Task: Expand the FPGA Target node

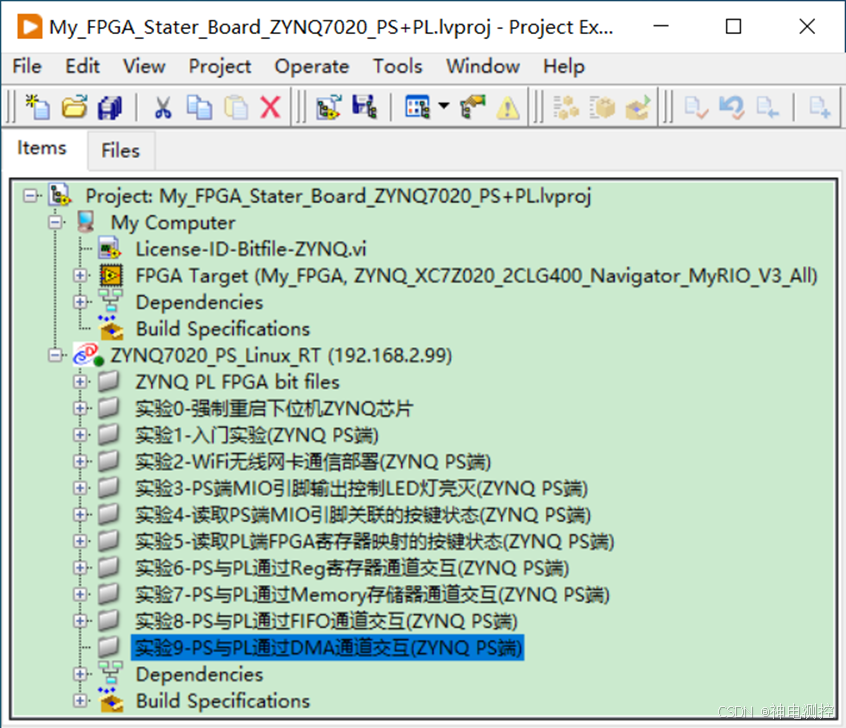Action: point(80,275)
